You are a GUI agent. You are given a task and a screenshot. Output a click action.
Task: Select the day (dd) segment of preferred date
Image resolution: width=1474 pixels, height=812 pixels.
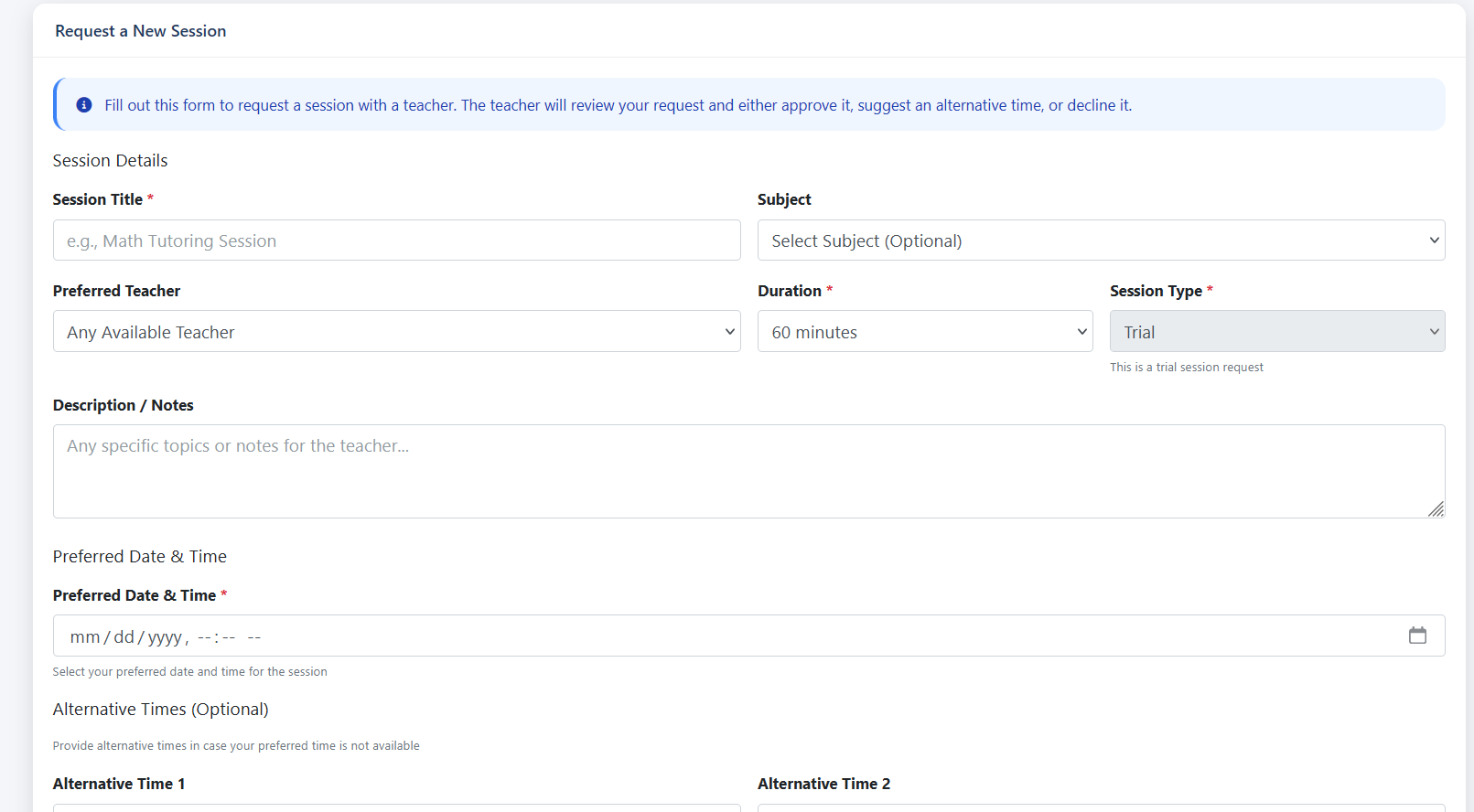click(124, 637)
